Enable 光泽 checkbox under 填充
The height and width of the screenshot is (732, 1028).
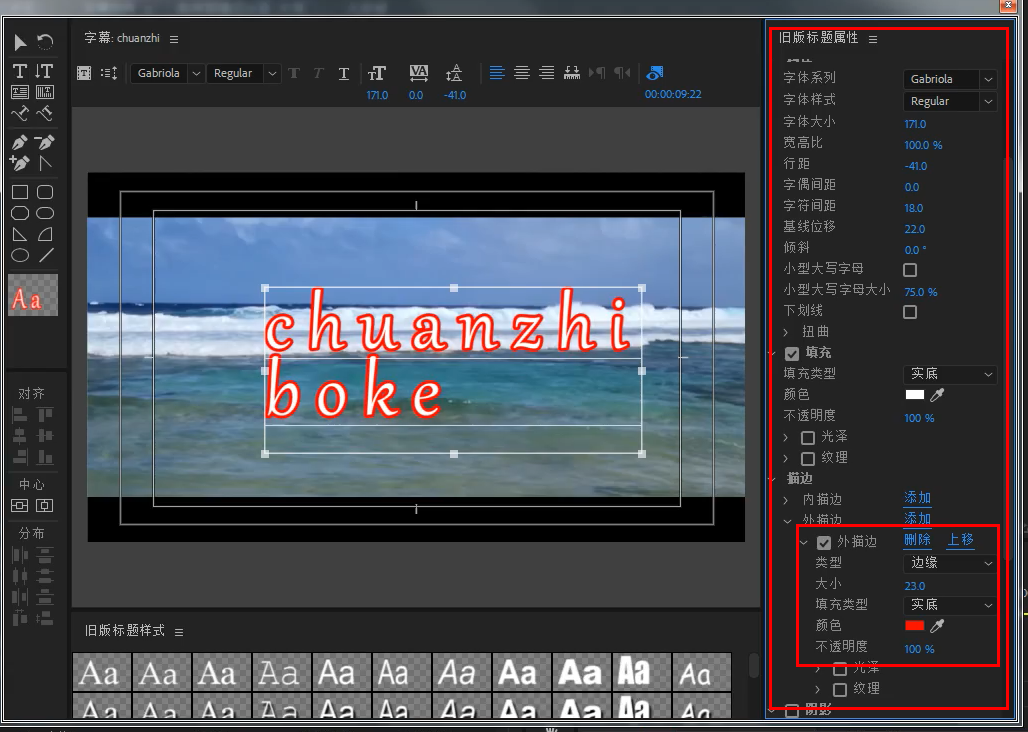click(808, 438)
